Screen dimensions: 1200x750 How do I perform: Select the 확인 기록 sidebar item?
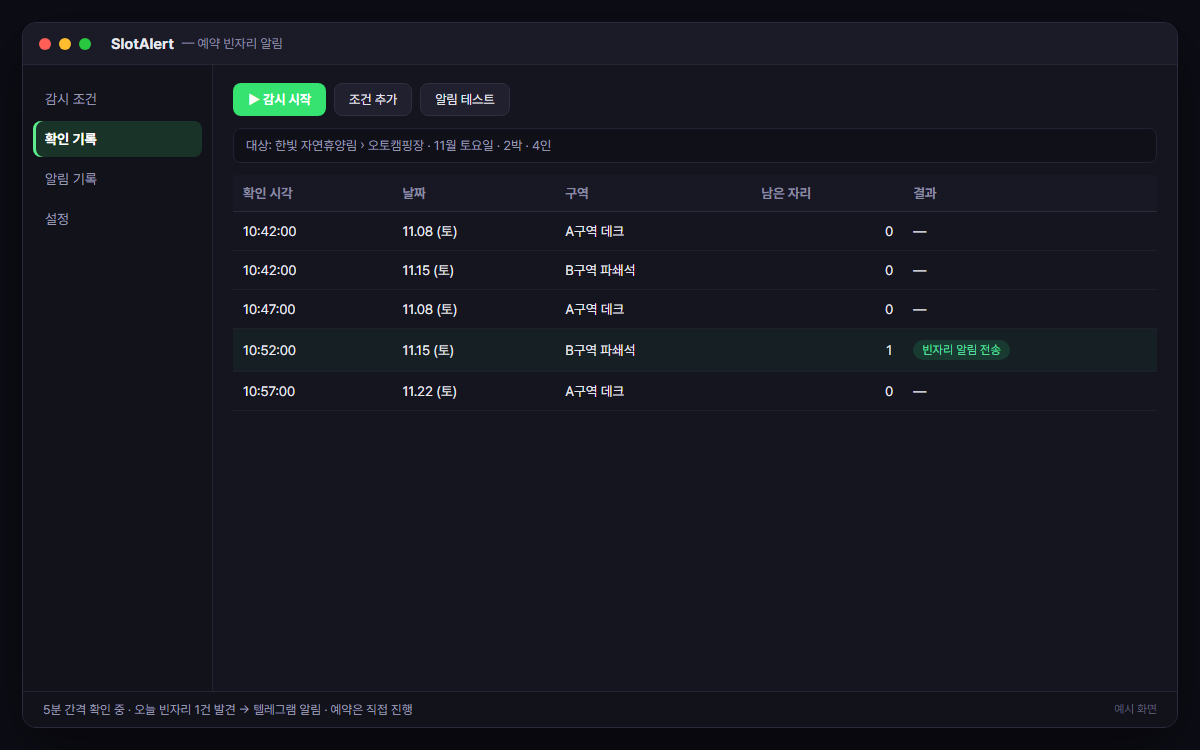tap(117, 139)
